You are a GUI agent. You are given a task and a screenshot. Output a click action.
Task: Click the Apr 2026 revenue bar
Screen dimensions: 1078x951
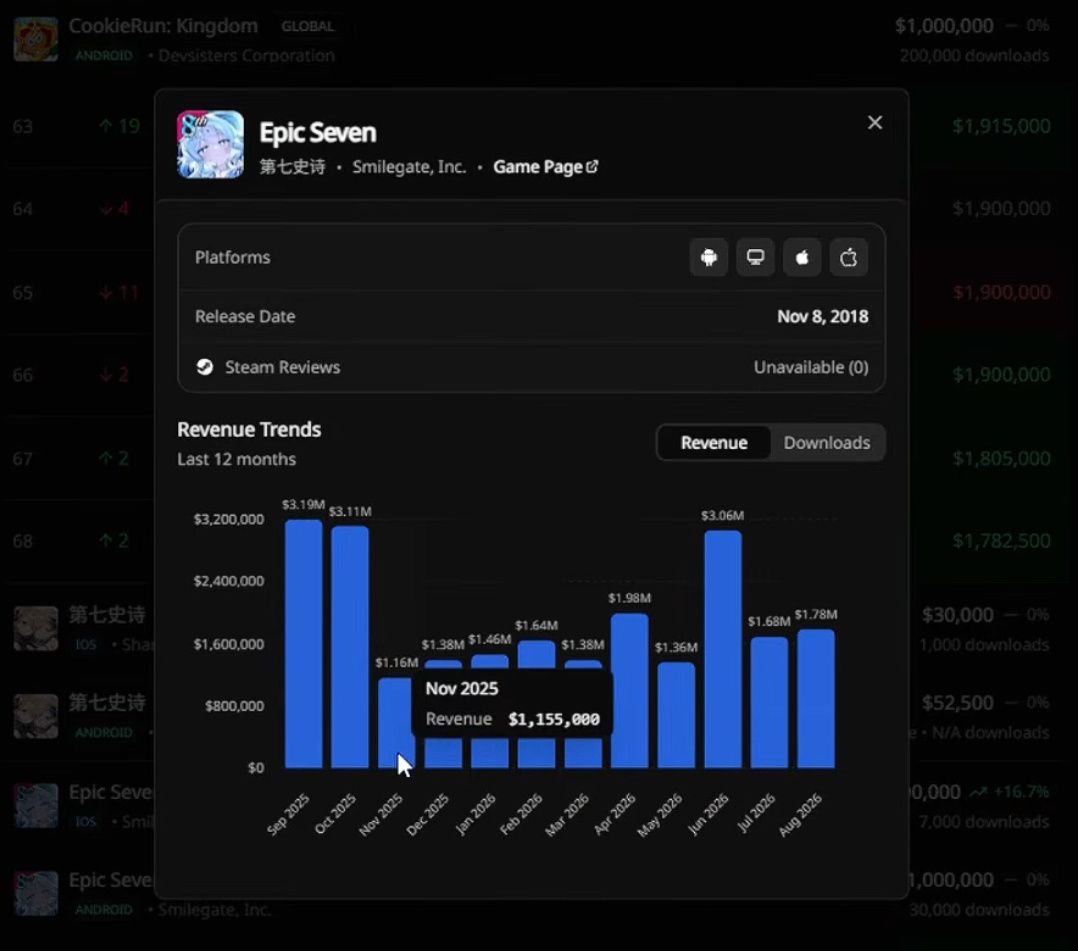(x=630, y=691)
